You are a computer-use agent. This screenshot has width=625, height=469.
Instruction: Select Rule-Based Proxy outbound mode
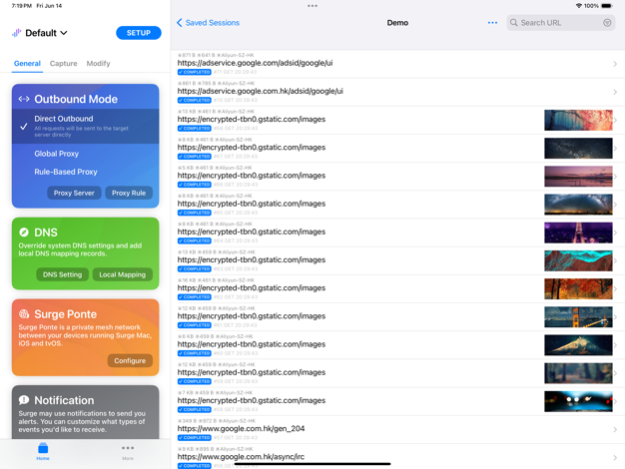(66, 172)
